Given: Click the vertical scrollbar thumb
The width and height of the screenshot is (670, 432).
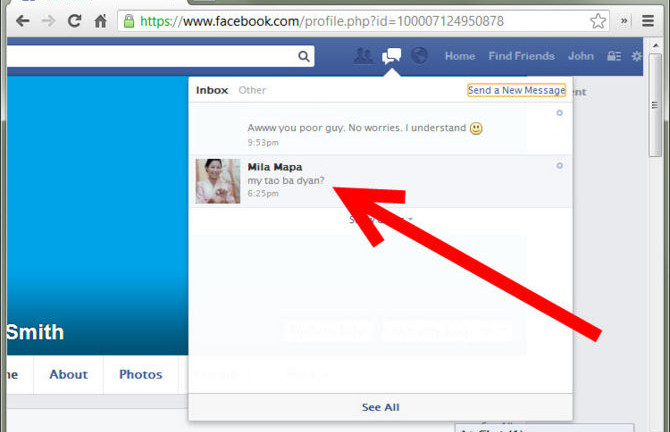Looking at the screenshot, I should click(x=655, y=105).
